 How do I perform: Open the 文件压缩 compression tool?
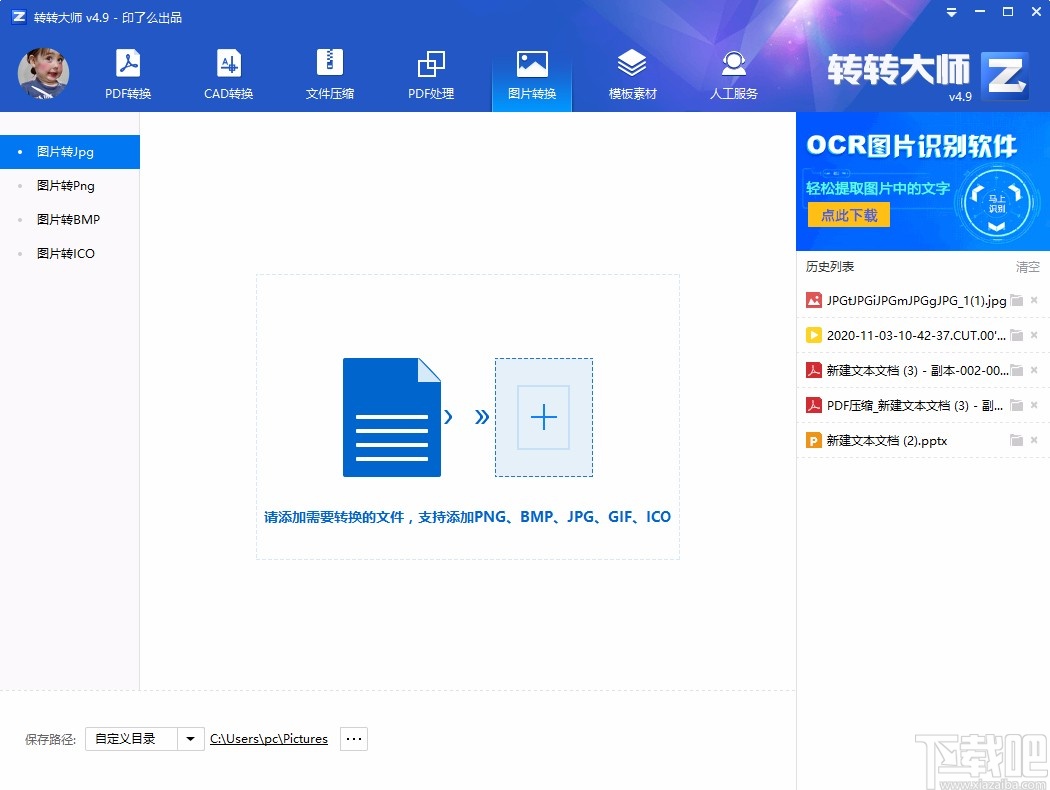(329, 70)
